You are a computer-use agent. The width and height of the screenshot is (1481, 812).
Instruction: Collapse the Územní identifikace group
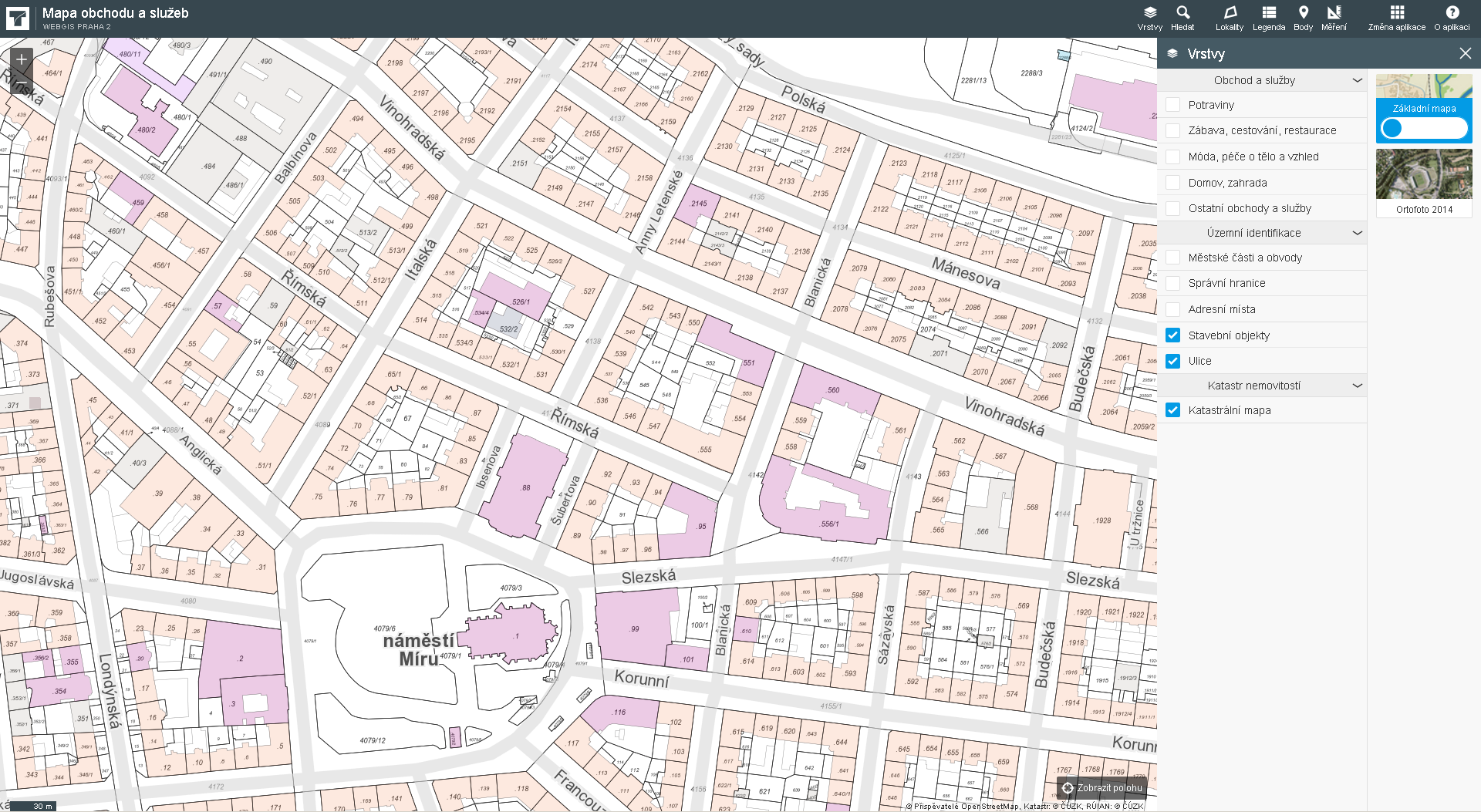pyautogui.click(x=1357, y=233)
